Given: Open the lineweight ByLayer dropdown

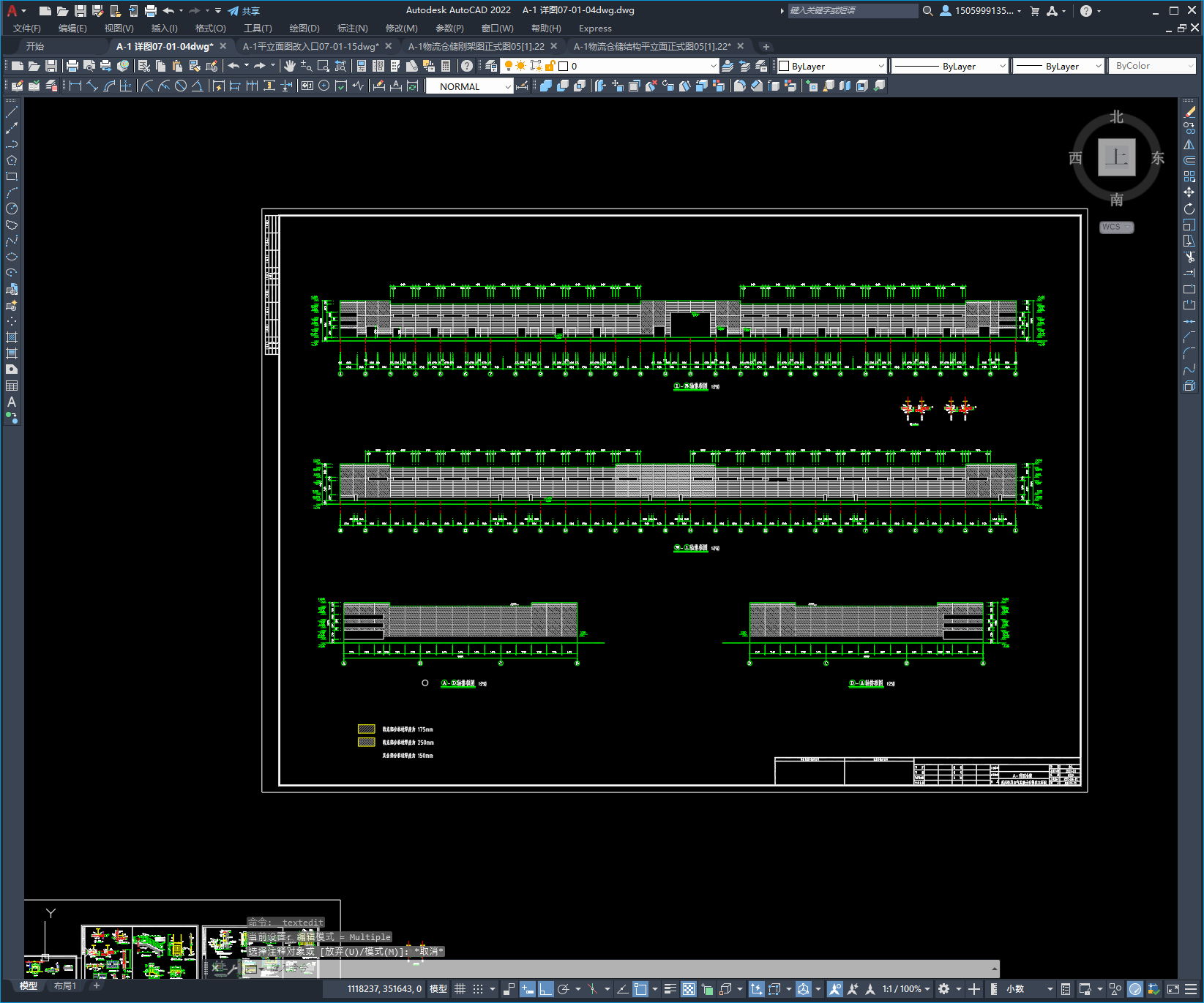Looking at the screenshot, I should [1058, 66].
